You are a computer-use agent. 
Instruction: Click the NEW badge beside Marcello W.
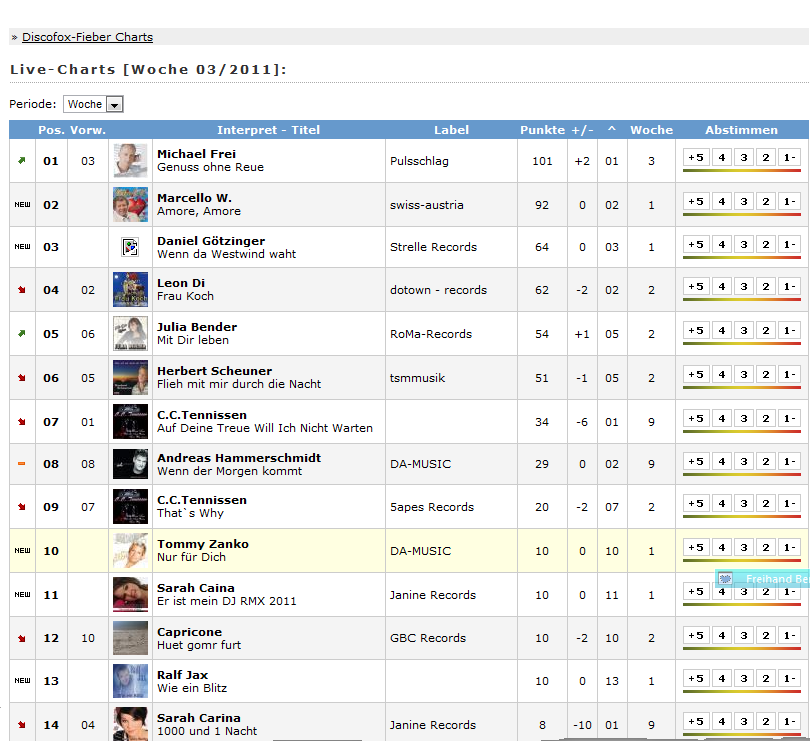22,205
